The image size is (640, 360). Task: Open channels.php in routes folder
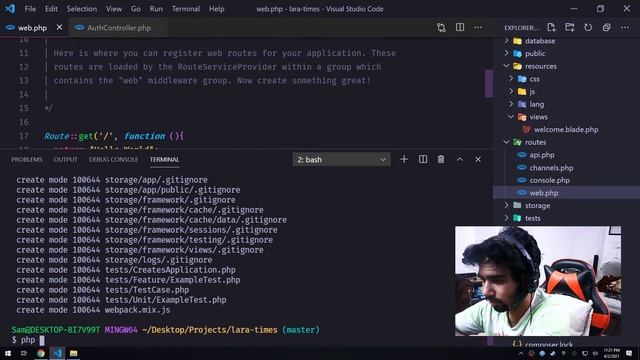[551, 168]
